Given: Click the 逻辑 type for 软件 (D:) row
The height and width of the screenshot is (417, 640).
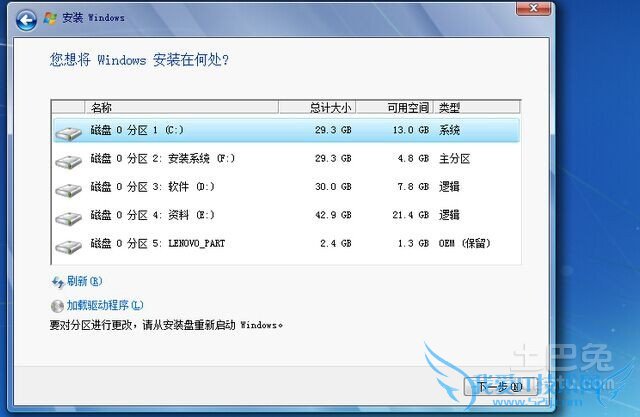Looking at the screenshot, I should point(449,186).
